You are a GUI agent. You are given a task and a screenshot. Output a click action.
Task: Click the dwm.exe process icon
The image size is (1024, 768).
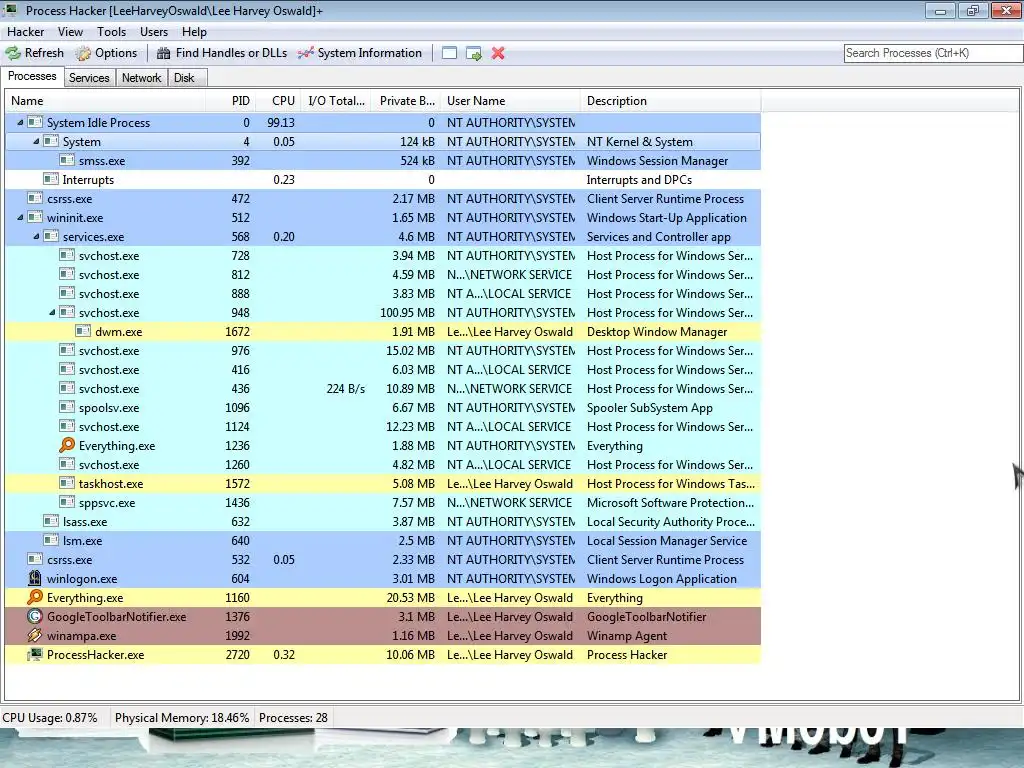click(x=83, y=331)
